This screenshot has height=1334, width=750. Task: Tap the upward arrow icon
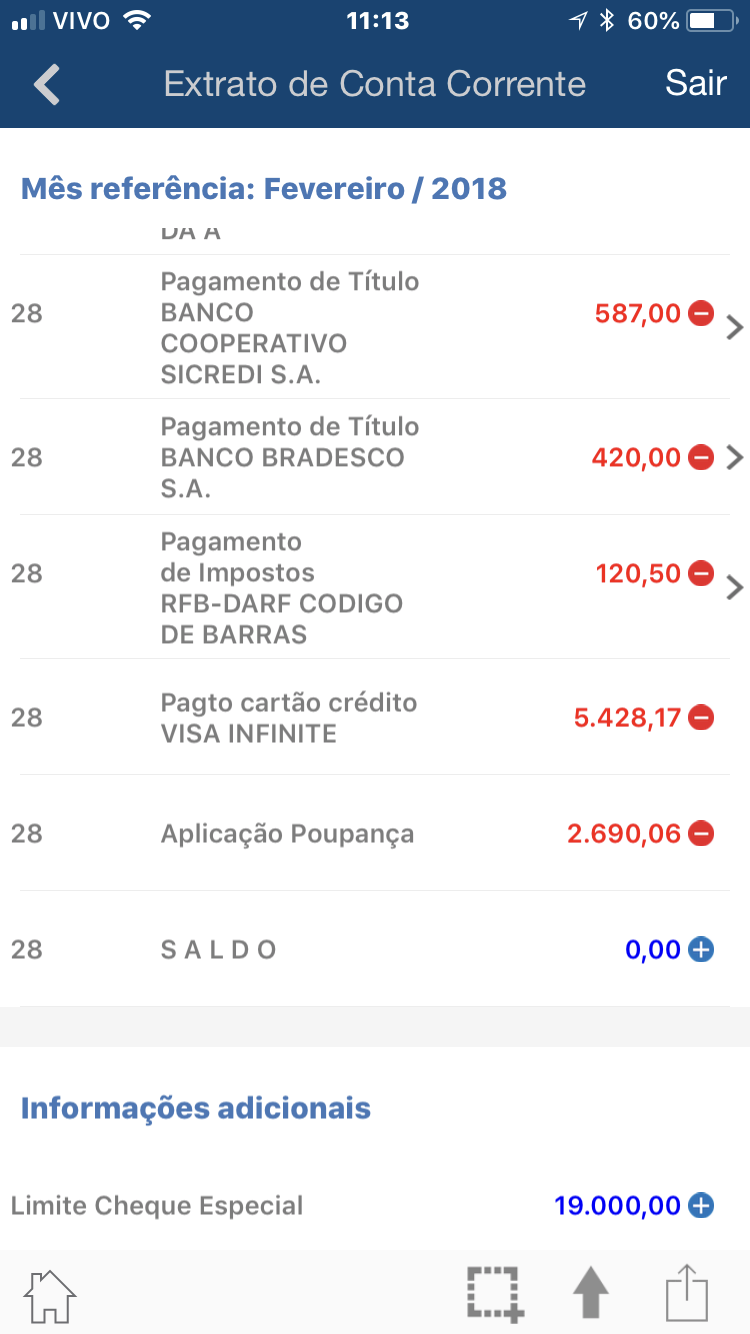click(590, 1294)
